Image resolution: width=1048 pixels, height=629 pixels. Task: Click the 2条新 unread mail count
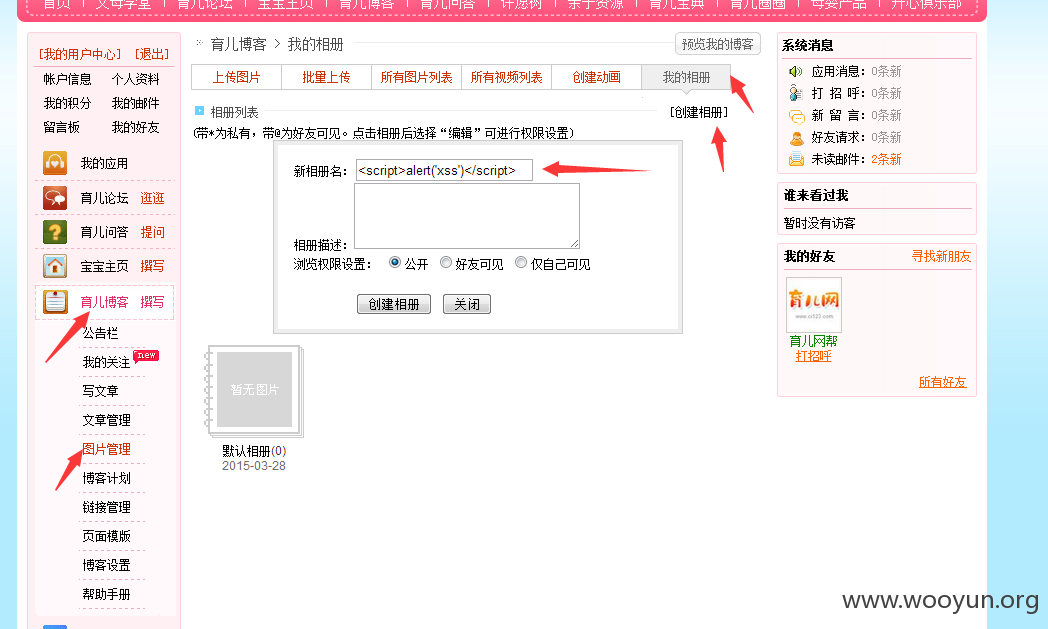[x=886, y=159]
